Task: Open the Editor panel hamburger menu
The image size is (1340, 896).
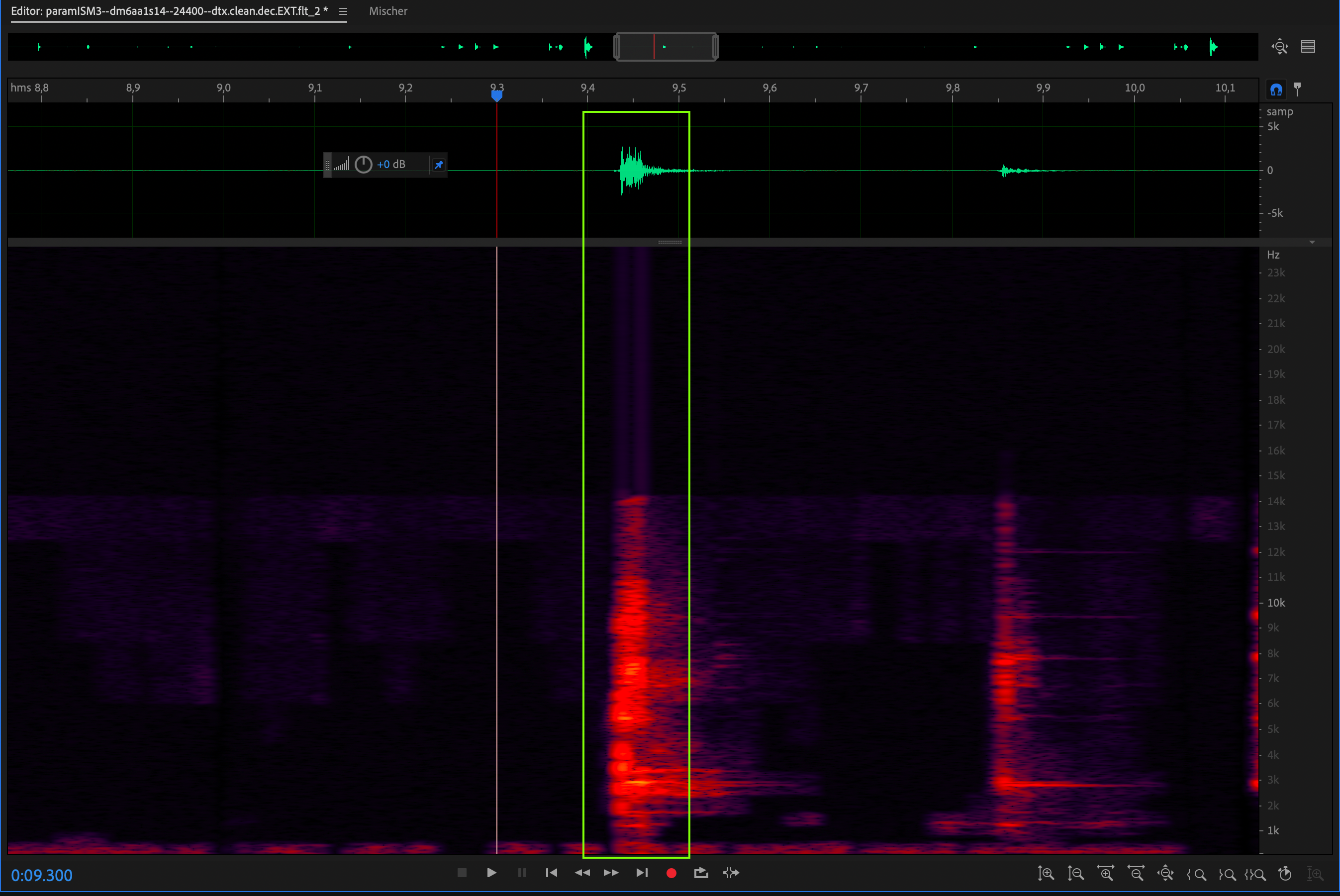Action: pos(343,11)
